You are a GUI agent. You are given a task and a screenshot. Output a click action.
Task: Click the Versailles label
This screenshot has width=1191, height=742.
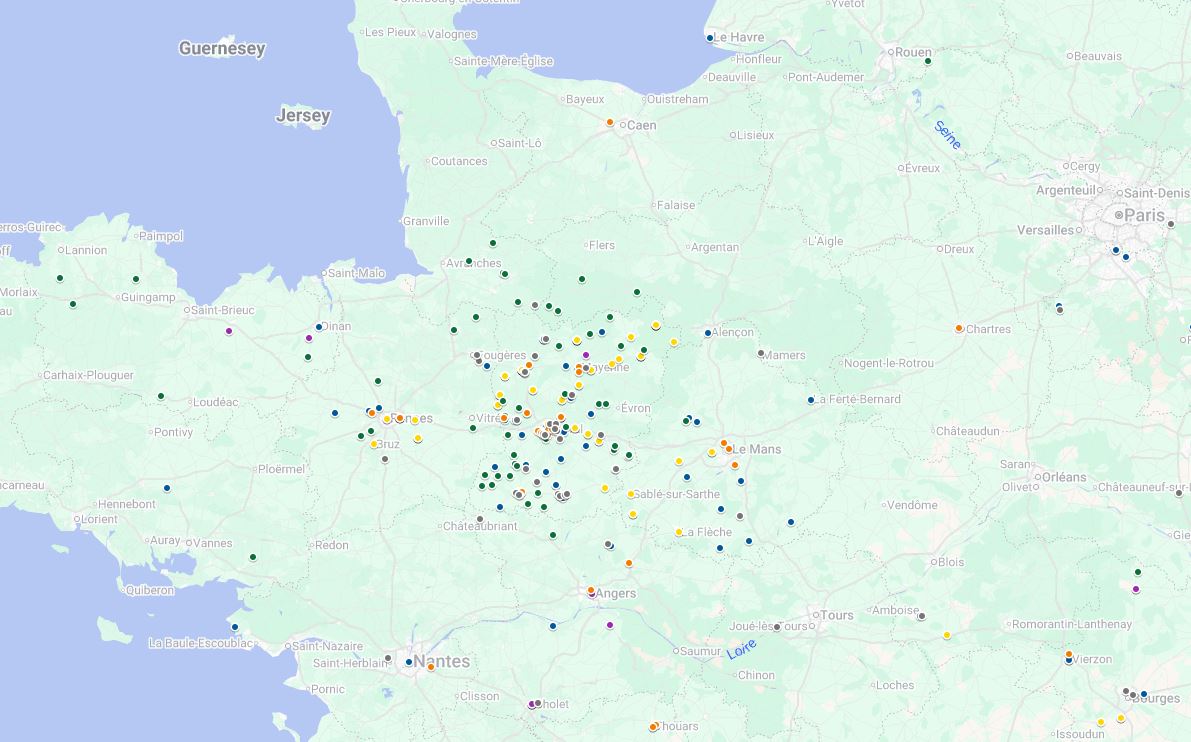pos(1045,229)
